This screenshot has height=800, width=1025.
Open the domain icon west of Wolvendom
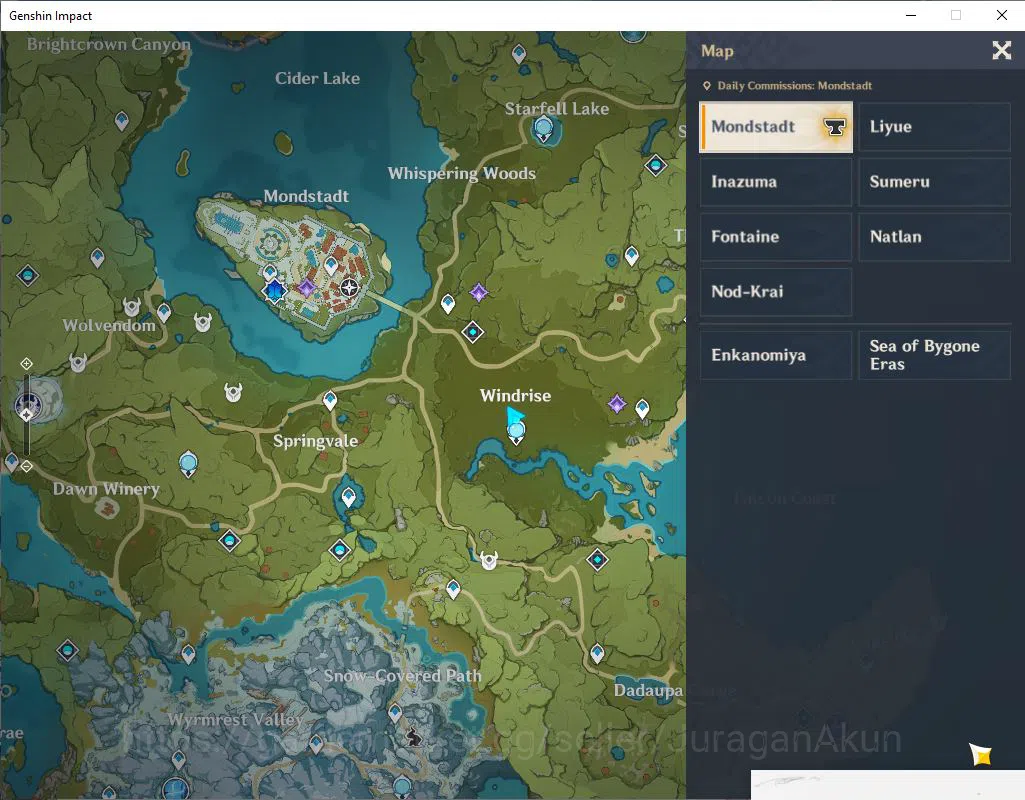[27, 275]
